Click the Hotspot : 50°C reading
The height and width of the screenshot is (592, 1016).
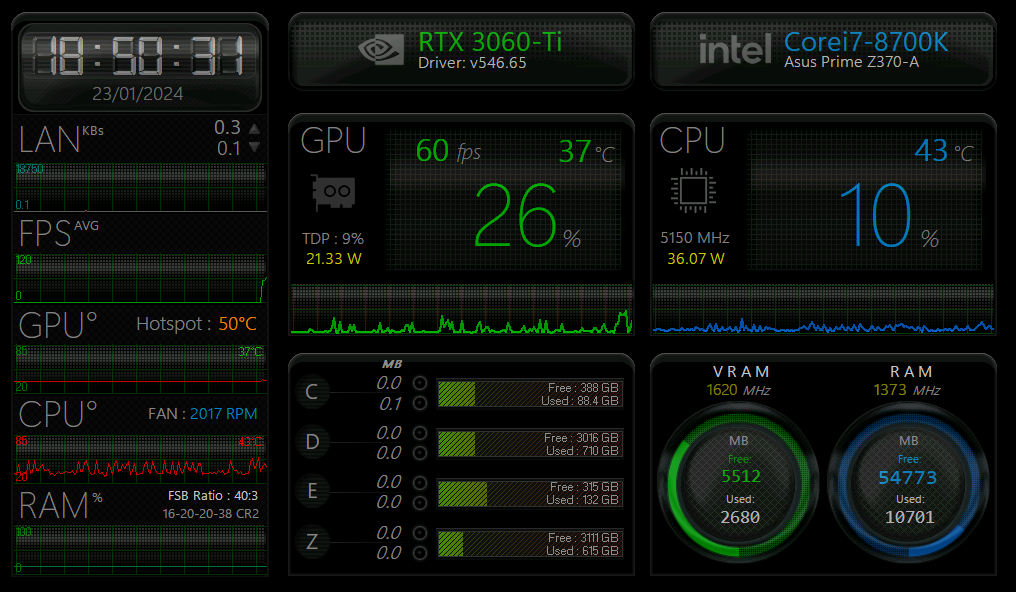point(196,324)
